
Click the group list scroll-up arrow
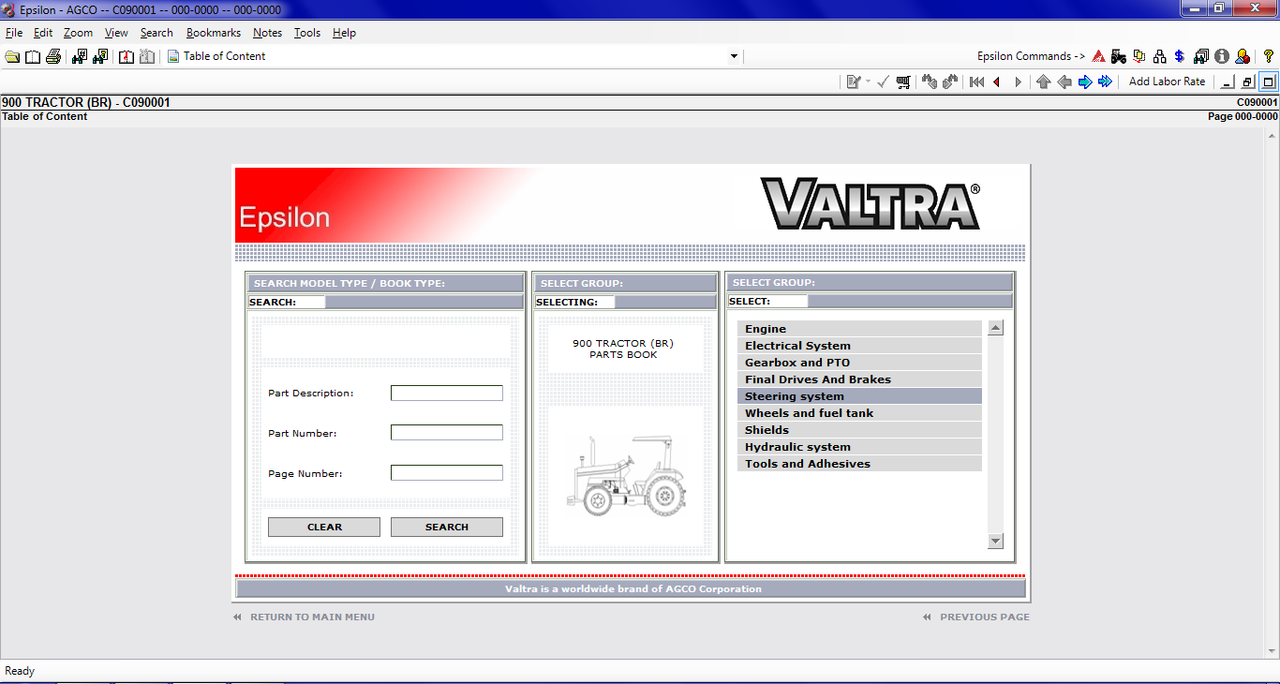pyautogui.click(x=995, y=328)
